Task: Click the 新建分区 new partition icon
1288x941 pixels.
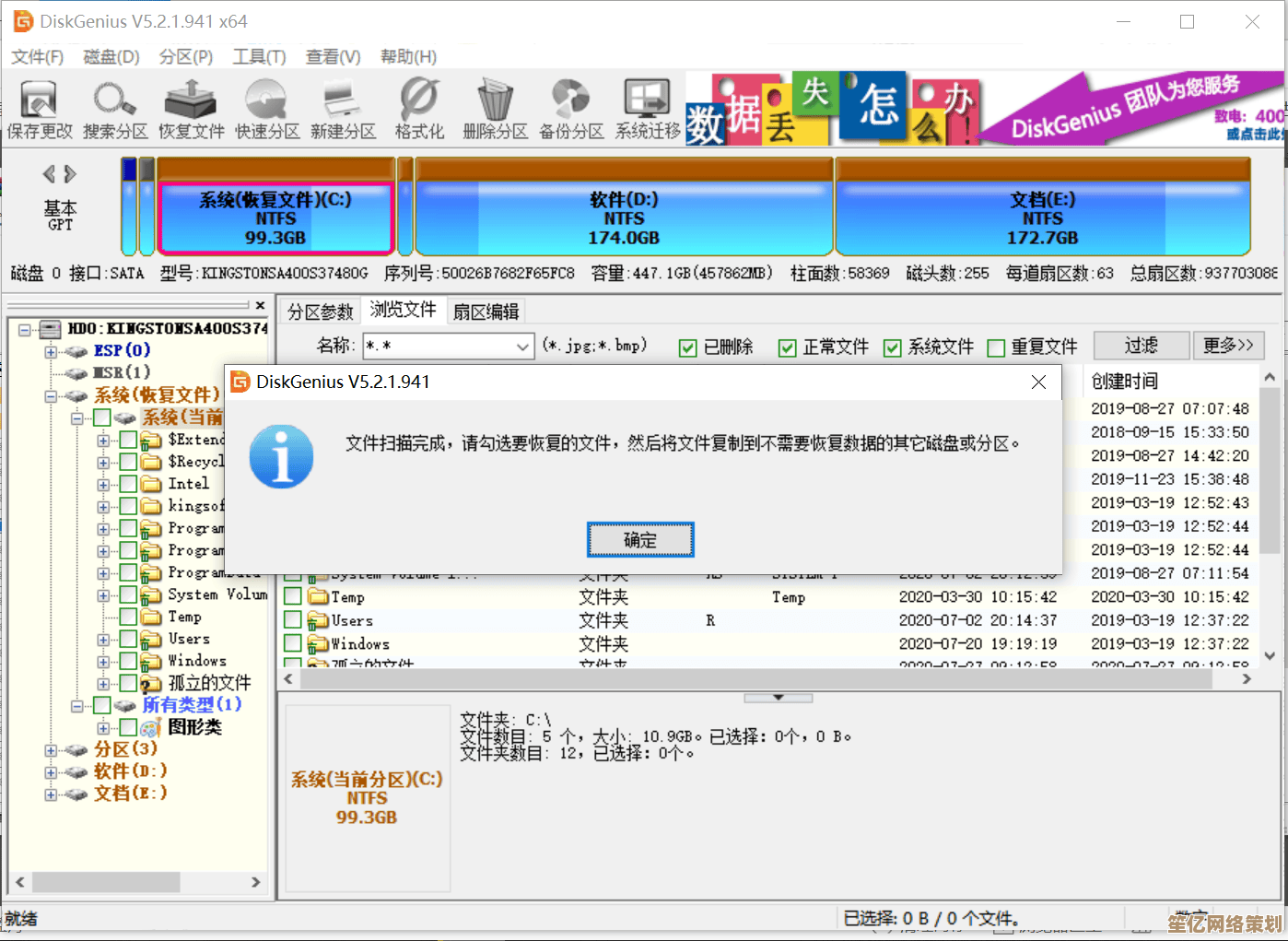Action: [343, 109]
